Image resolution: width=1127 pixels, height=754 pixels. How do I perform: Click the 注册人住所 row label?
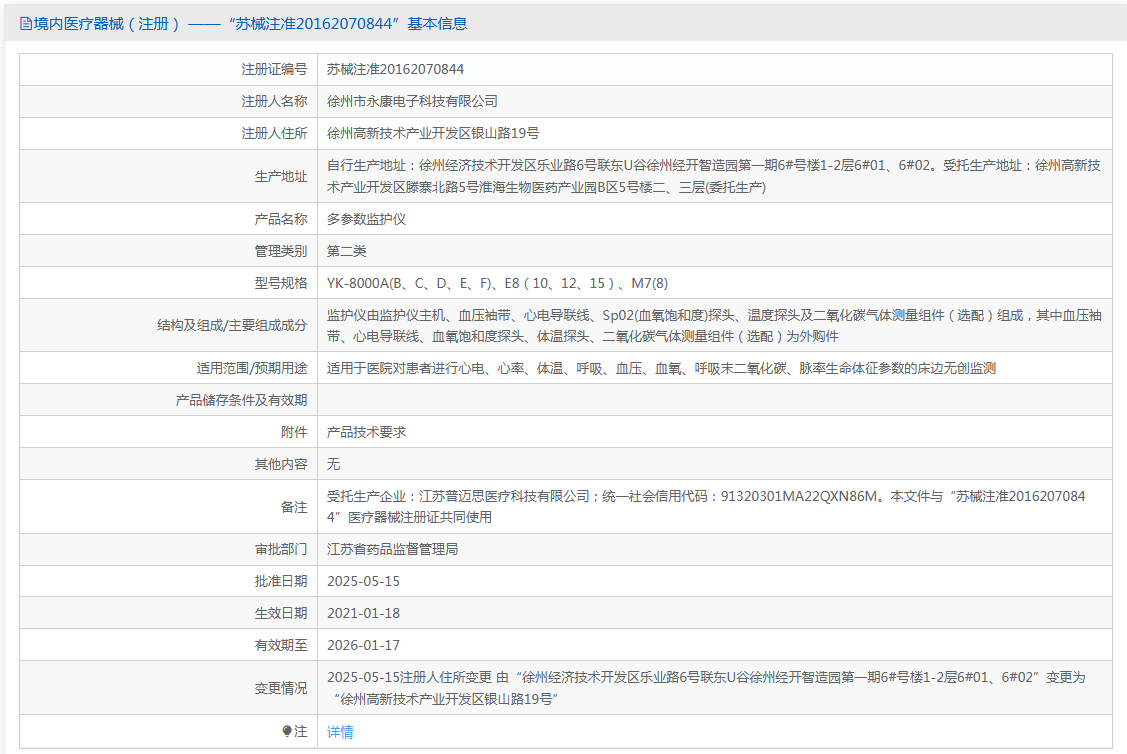click(x=274, y=133)
